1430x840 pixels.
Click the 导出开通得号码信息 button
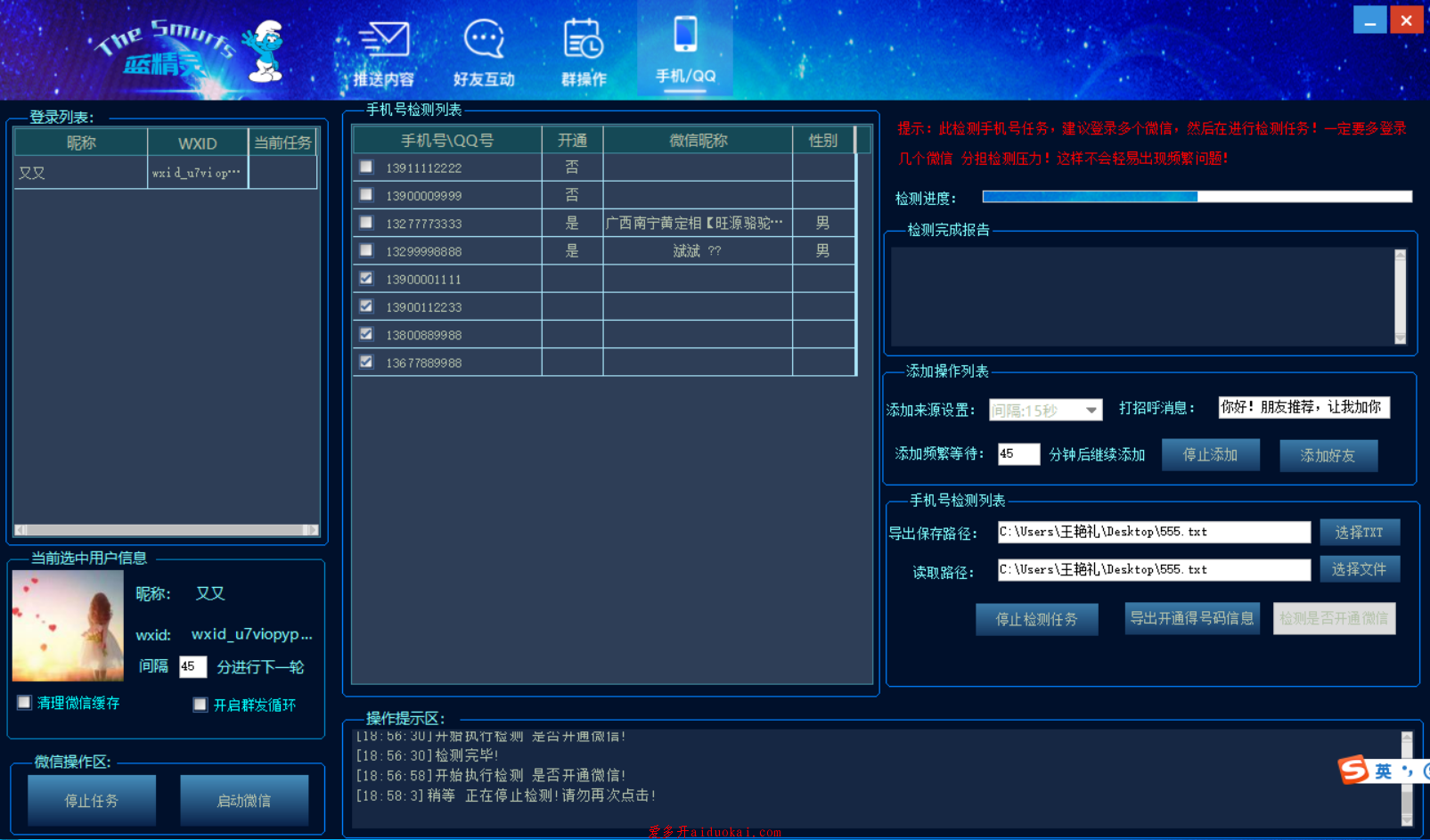click(x=1191, y=618)
